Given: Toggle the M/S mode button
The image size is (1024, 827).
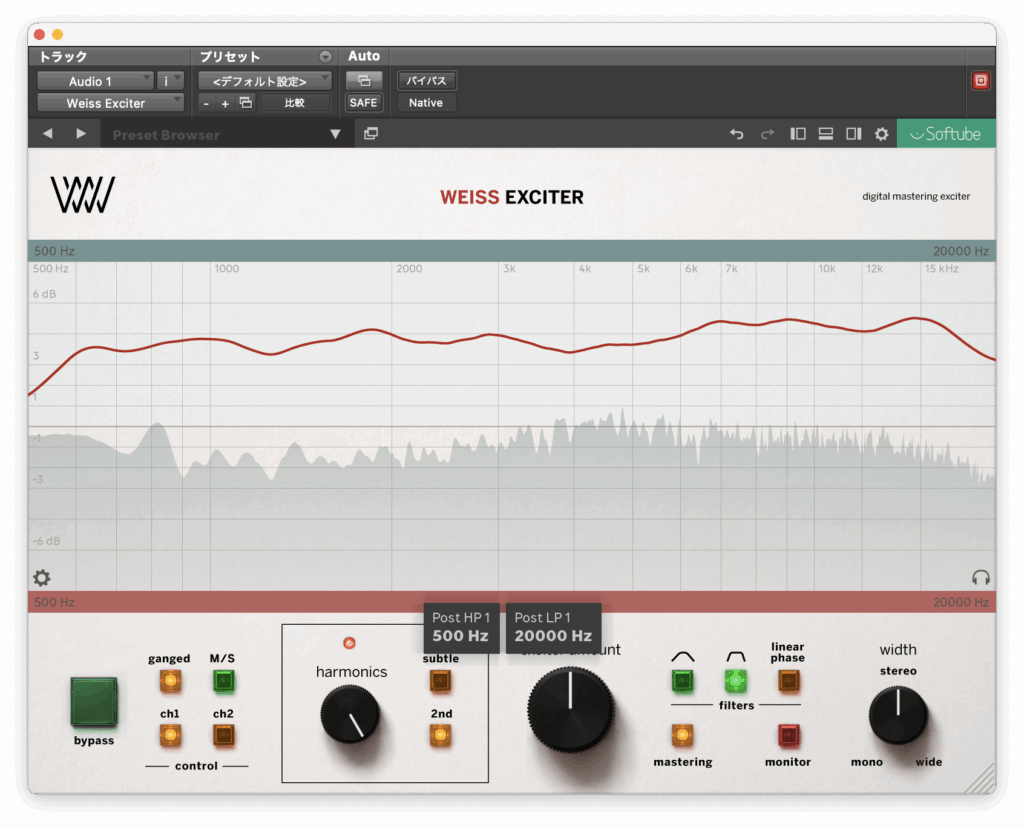Looking at the screenshot, I should pyautogui.click(x=223, y=681).
